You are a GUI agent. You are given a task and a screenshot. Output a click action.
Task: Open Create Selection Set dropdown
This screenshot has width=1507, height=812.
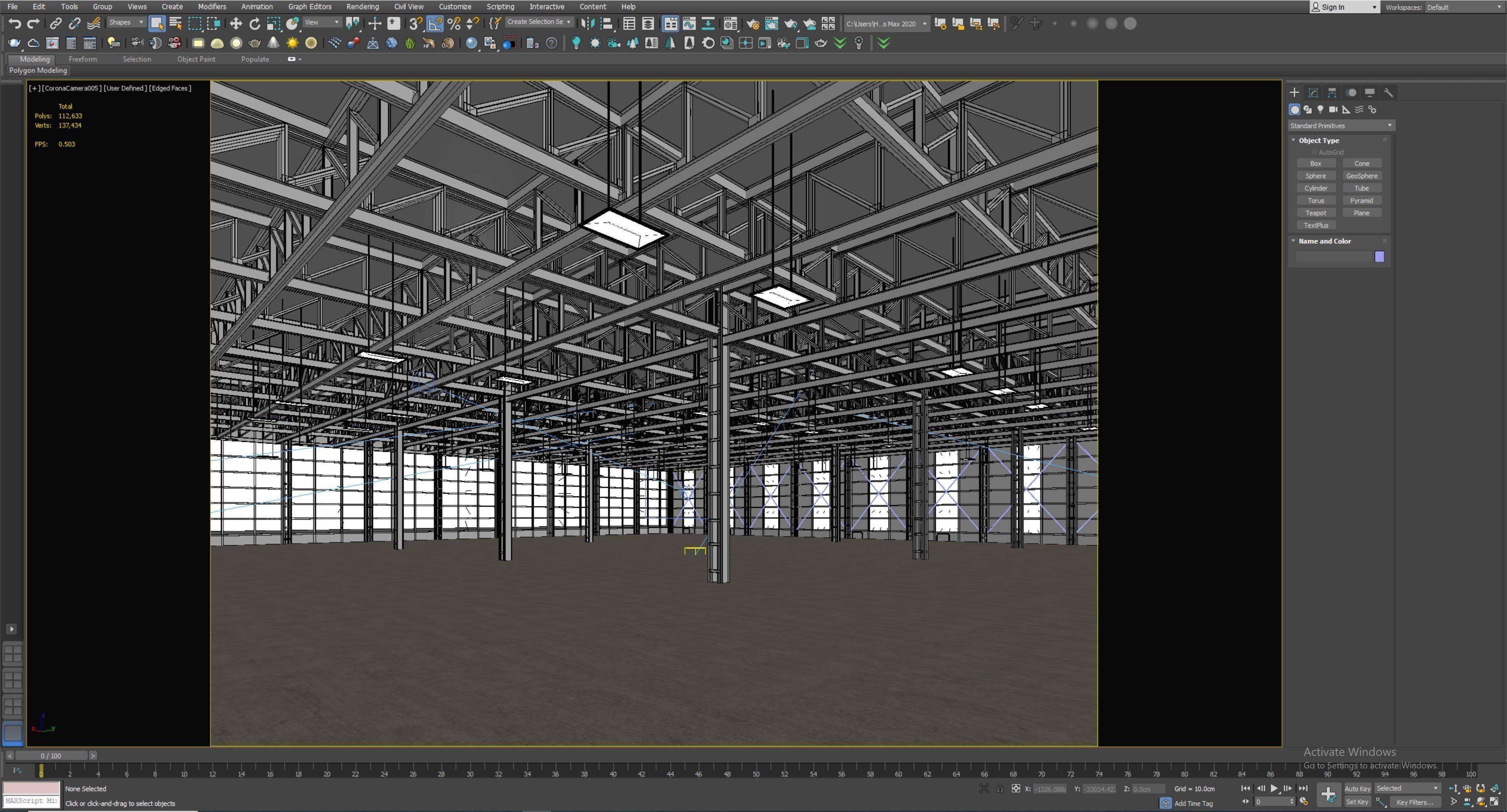[x=539, y=22]
